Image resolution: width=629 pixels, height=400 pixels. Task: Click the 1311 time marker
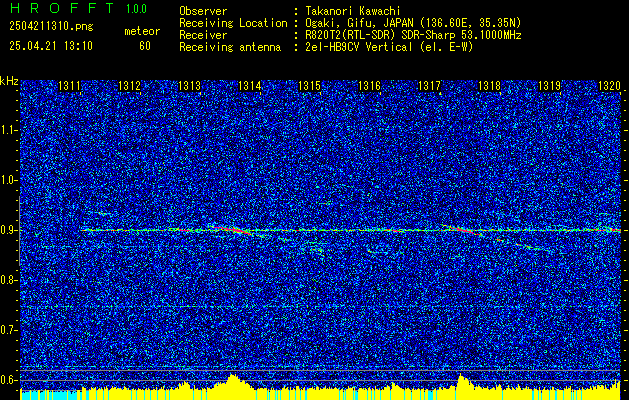click(69, 85)
